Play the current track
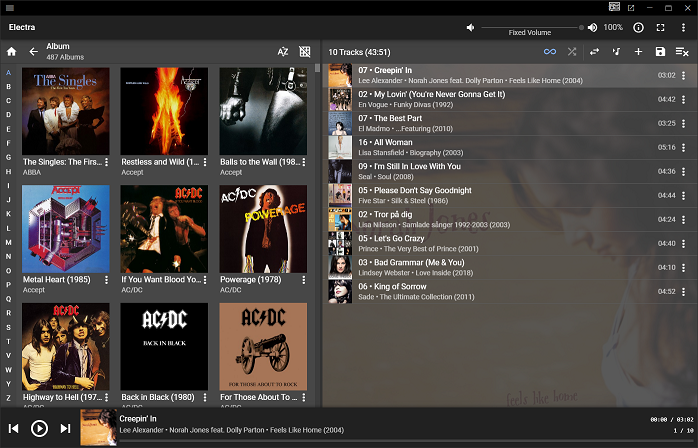Screen dimensions: 698x448 [x=39, y=428]
